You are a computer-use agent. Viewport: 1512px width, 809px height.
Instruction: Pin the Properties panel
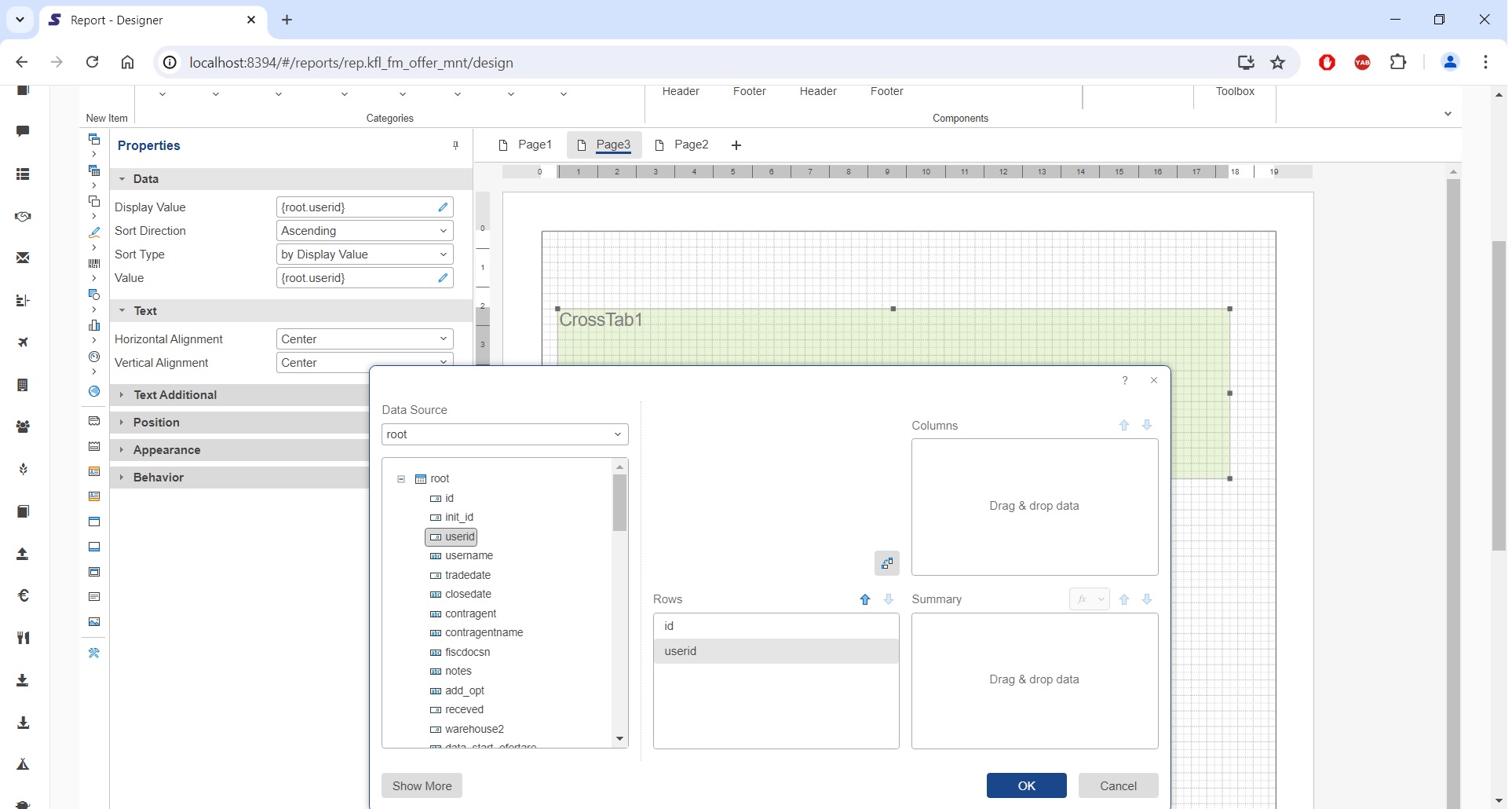click(455, 145)
